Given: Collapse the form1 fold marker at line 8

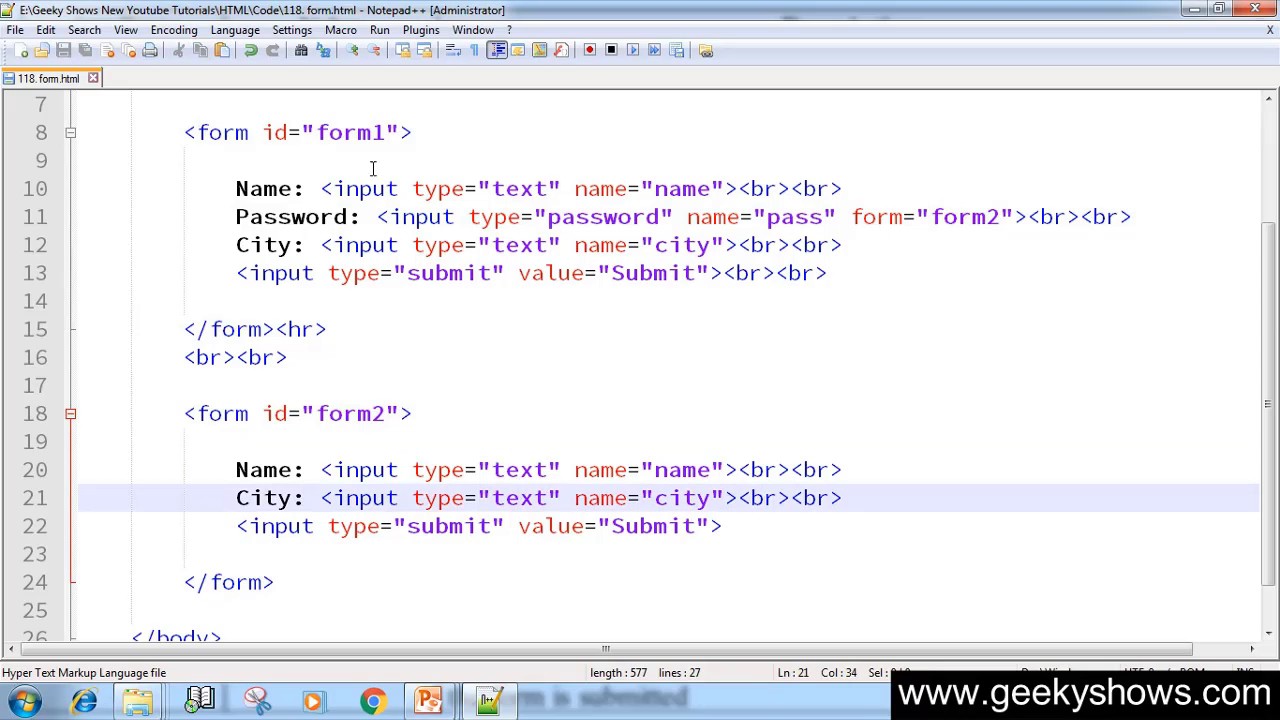Looking at the screenshot, I should coord(70,132).
